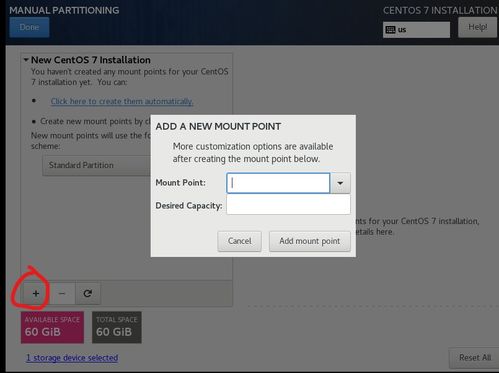Click the blue Done button
The height and width of the screenshot is (373, 499).
(x=29, y=27)
